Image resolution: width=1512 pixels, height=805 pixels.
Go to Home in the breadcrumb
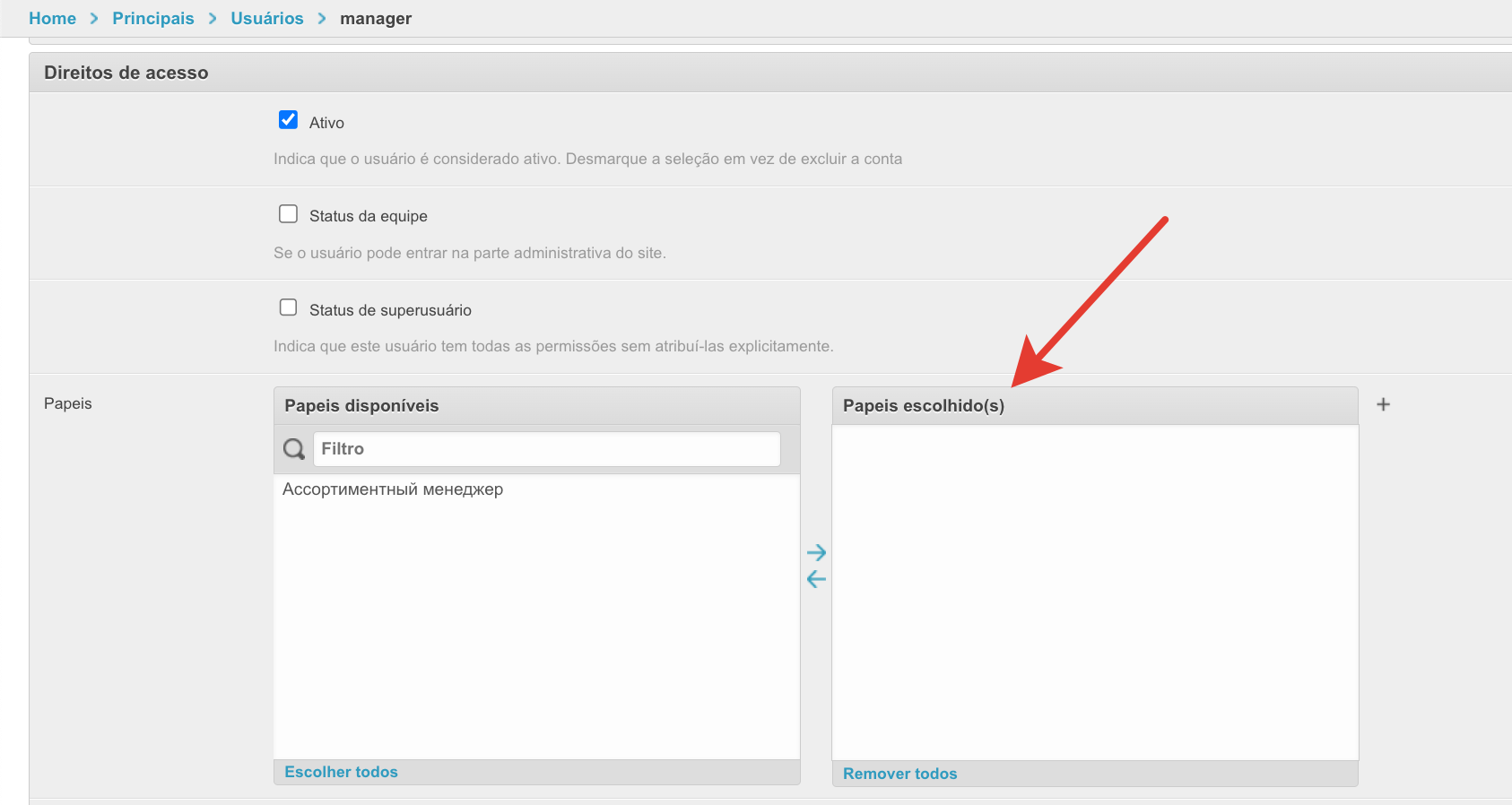coord(52,19)
